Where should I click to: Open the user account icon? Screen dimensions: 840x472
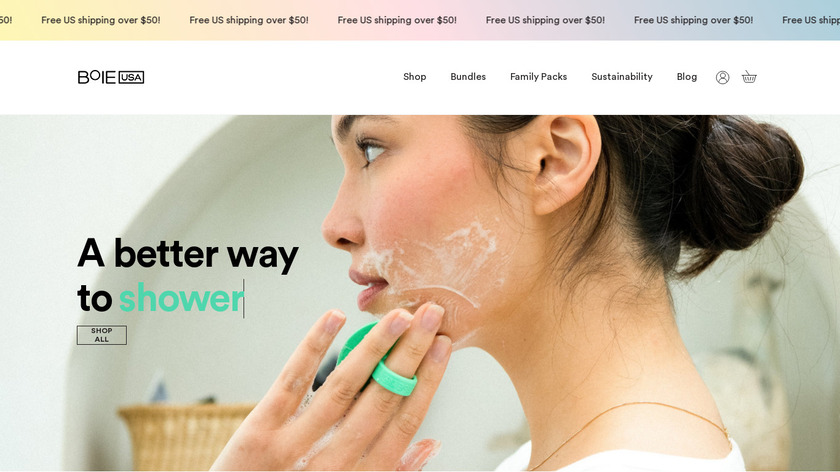(722, 77)
